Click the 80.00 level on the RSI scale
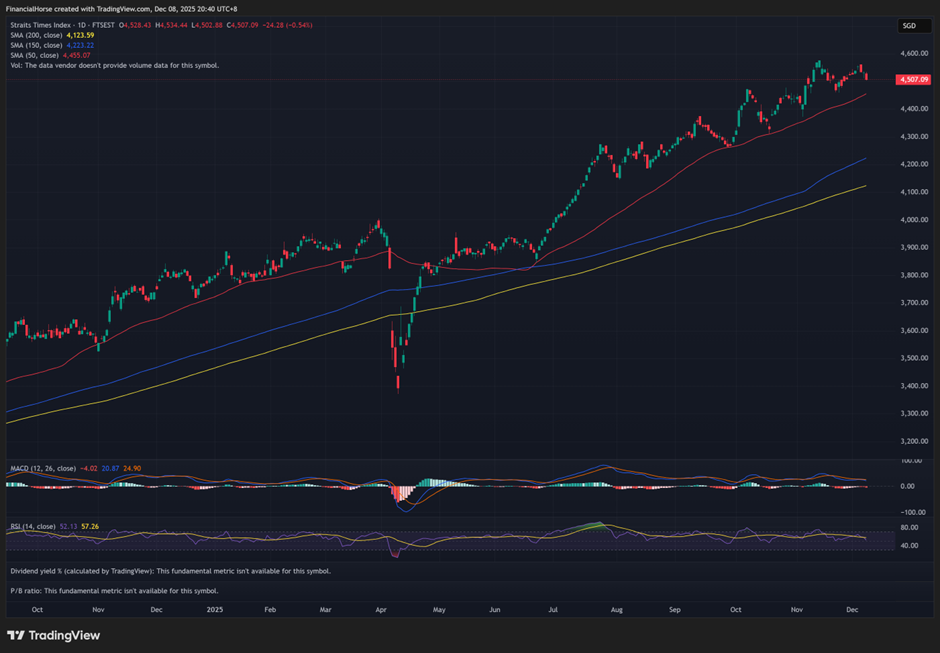The height and width of the screenshot is (653, 940). pos(909,527)
